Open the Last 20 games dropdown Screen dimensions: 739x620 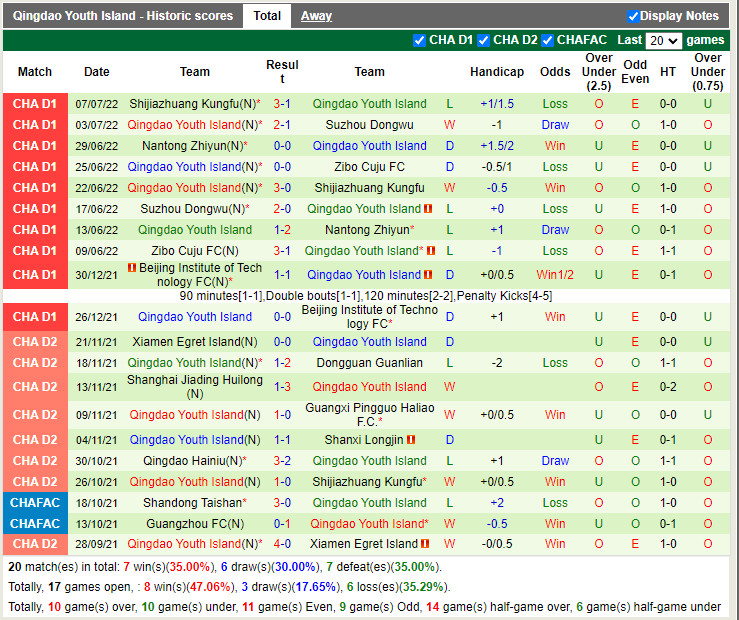coord(663,41)
